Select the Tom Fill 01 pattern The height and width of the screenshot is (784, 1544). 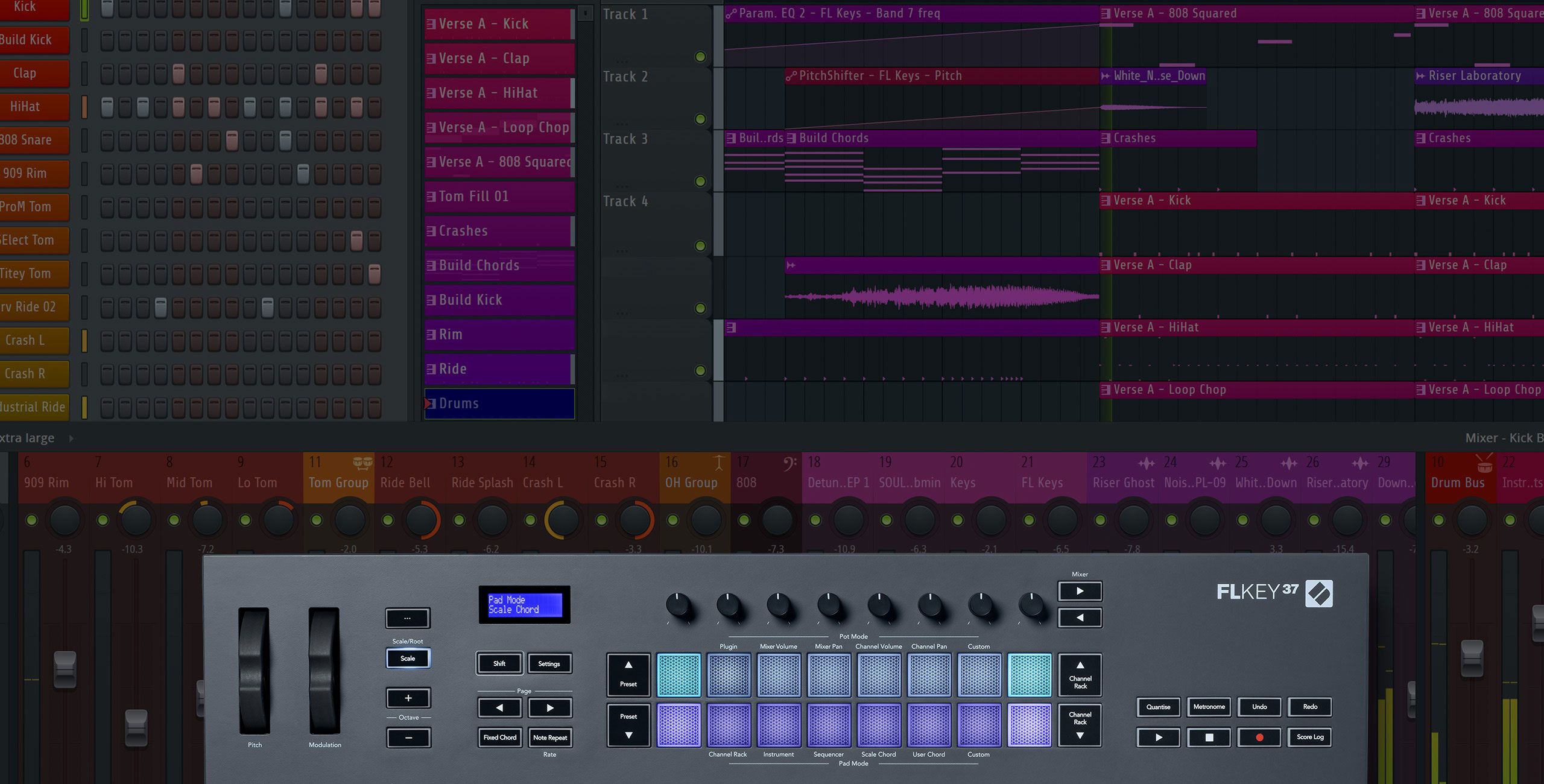(499, 197)
